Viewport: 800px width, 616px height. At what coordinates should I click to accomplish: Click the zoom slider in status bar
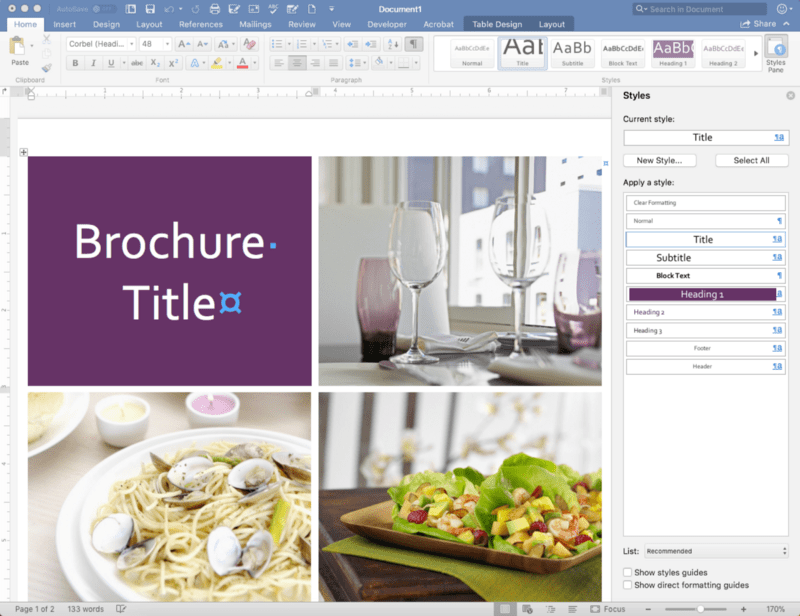pyautogui.click(x=700, y=608)
